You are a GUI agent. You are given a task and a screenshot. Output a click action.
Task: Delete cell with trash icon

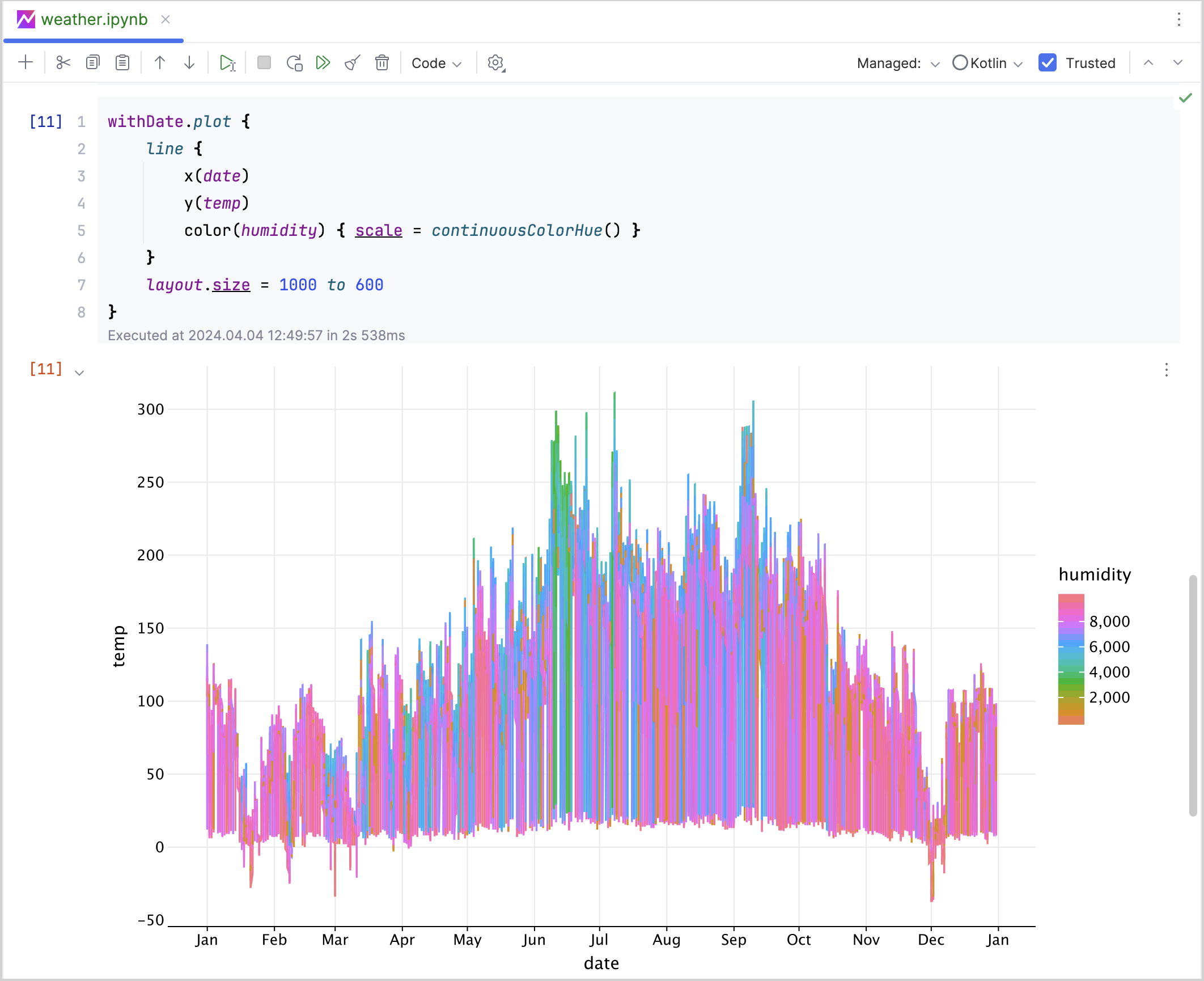pos(382,63)
